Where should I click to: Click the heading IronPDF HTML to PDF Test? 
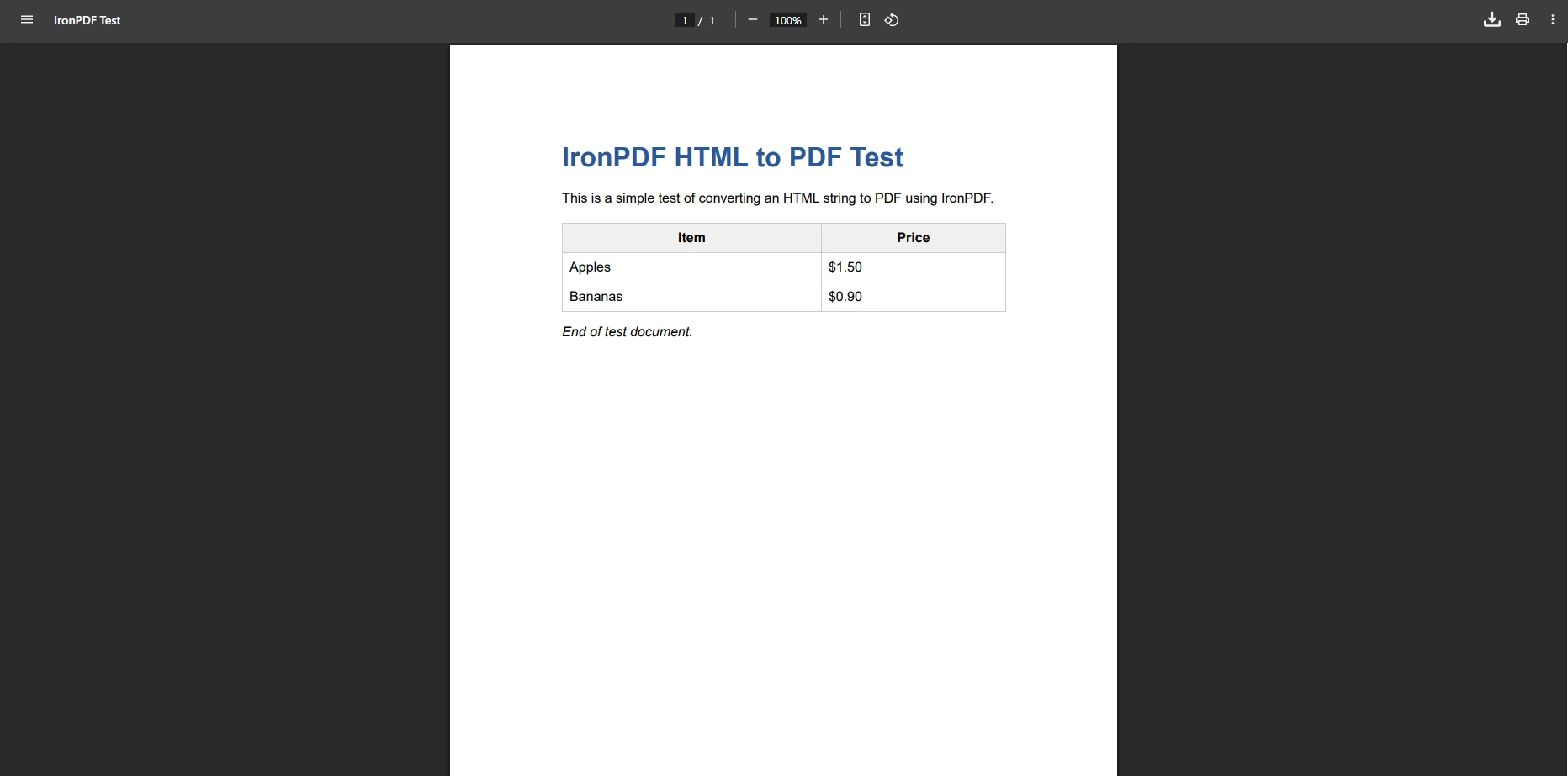point(733,157)
